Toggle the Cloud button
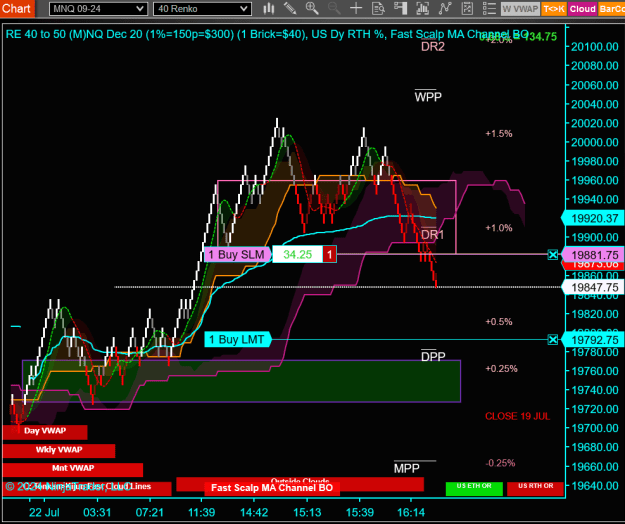 582,9
